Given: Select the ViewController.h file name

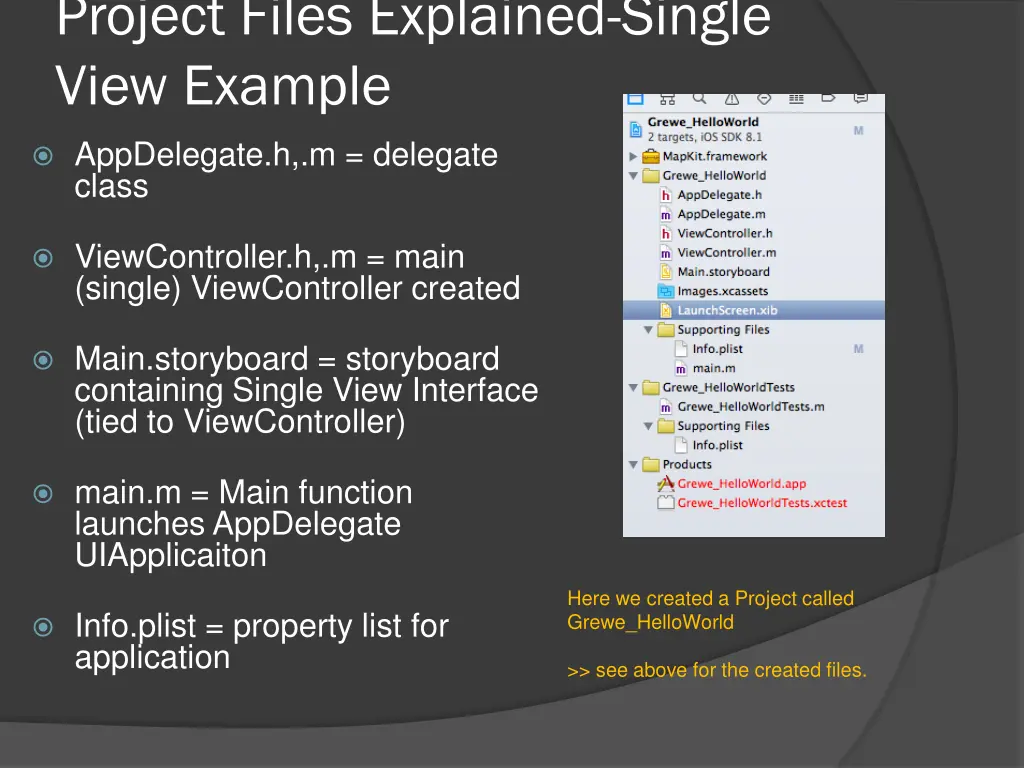Looking at the screenshot, I should tap(725, 233).
